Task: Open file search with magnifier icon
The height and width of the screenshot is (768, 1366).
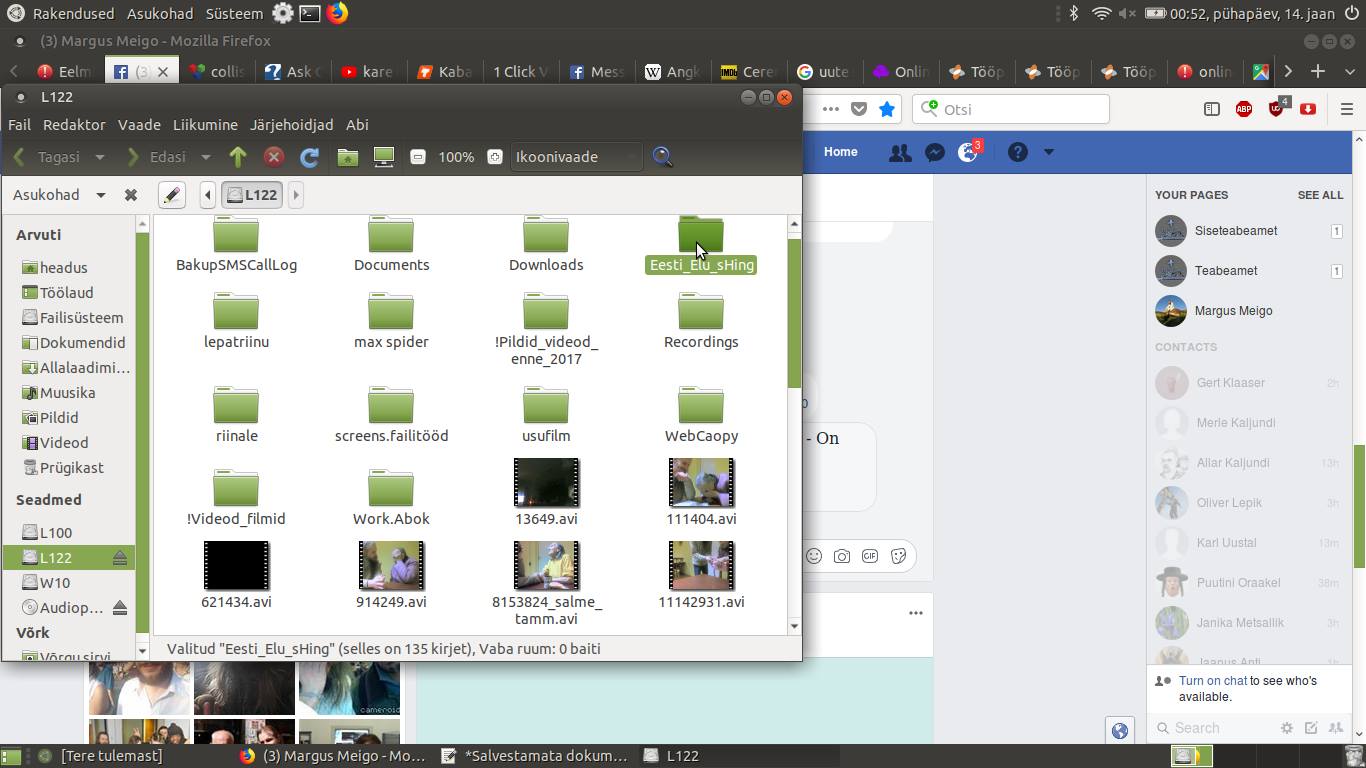Action: pos(662,157)
